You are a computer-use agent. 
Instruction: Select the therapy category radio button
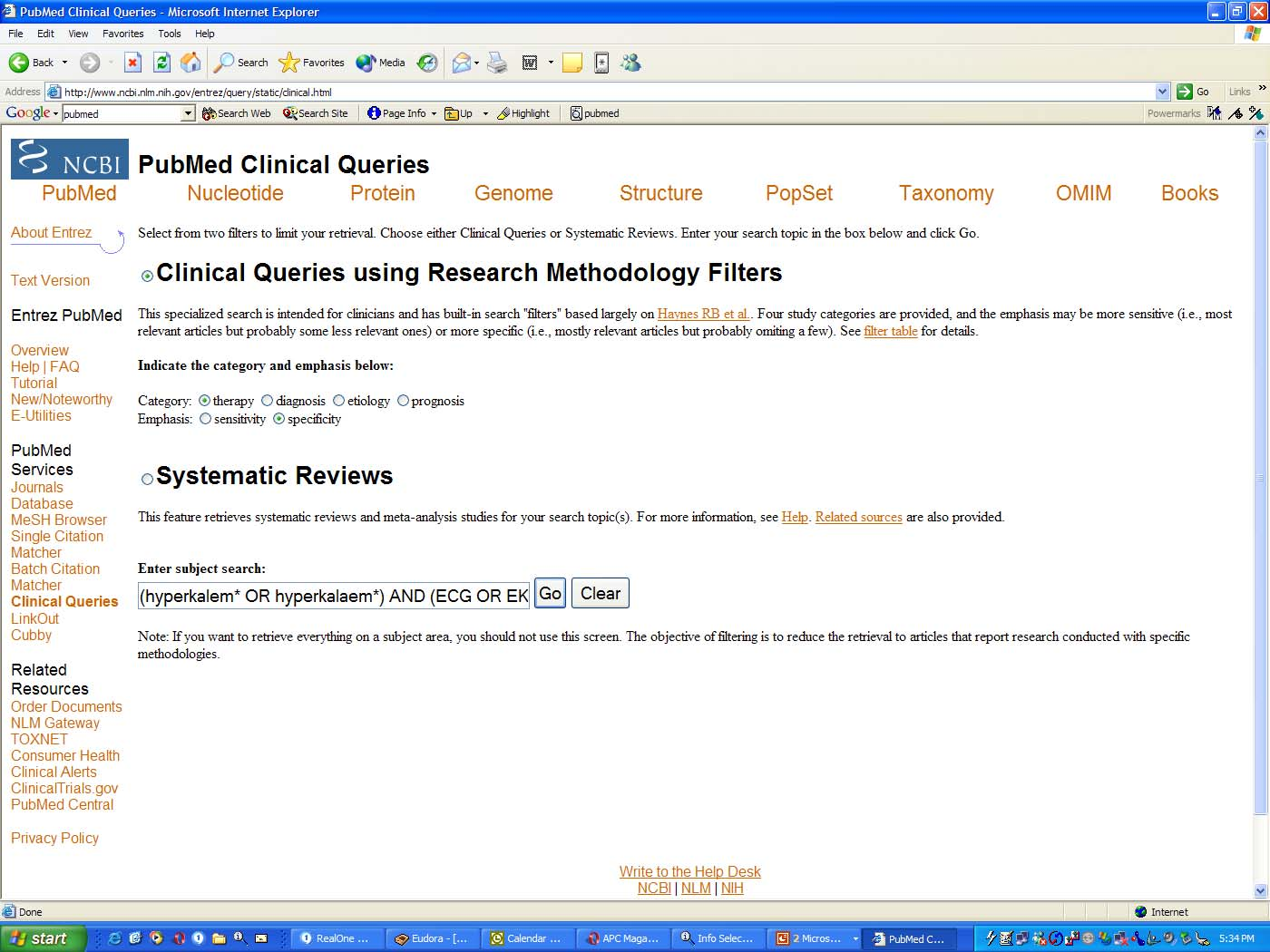204,401
